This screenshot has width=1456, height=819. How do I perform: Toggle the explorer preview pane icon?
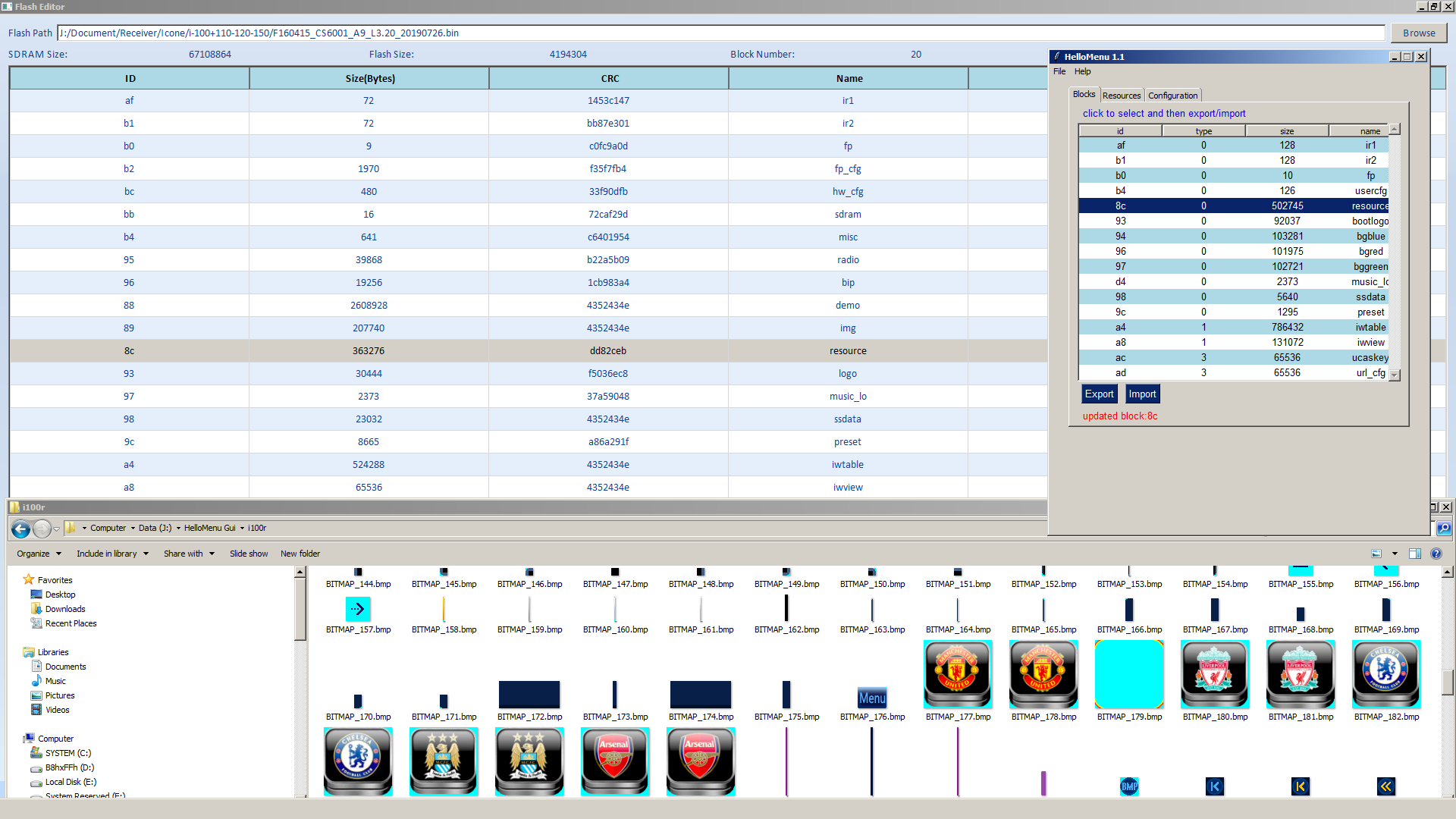(x=1414, y=554)
